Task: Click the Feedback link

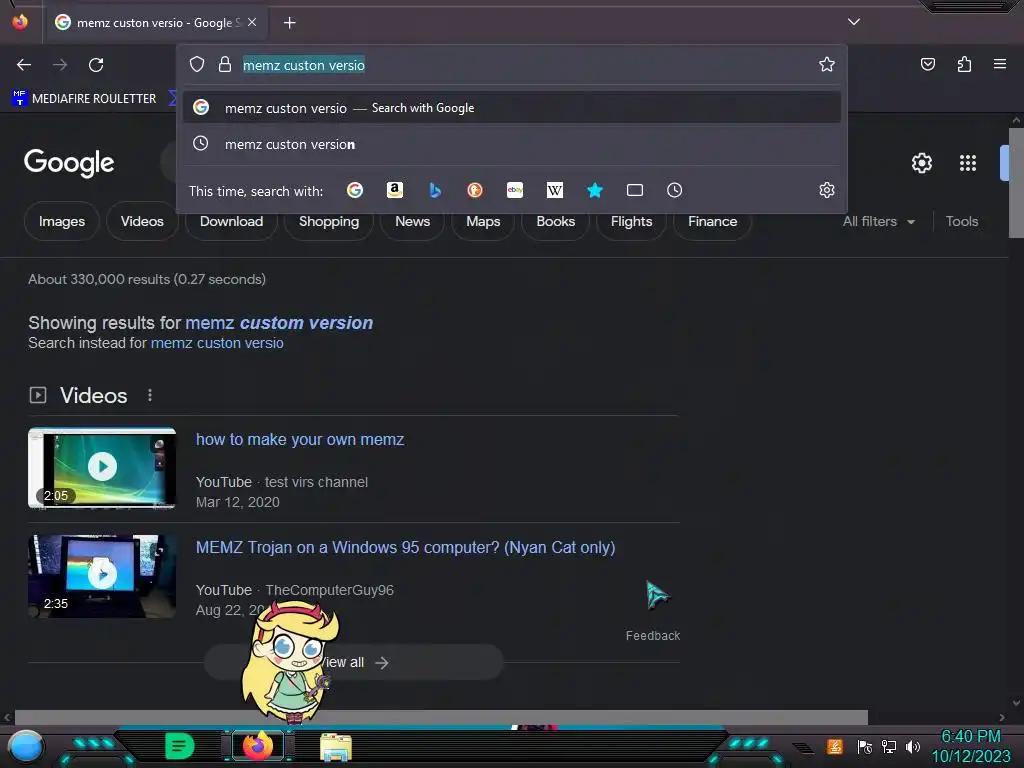Action: click(652, 635)
